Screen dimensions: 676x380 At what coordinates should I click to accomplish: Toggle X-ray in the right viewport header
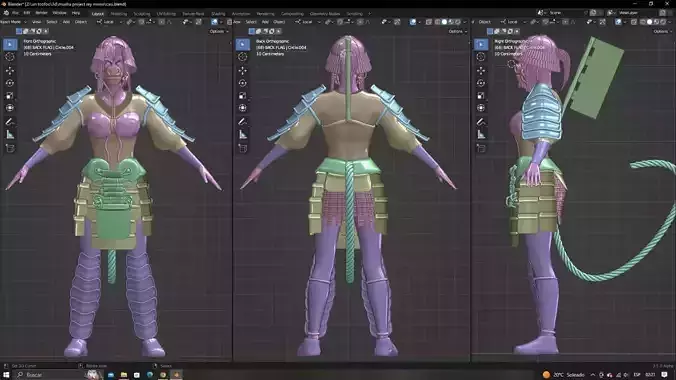tap(634, 22)
